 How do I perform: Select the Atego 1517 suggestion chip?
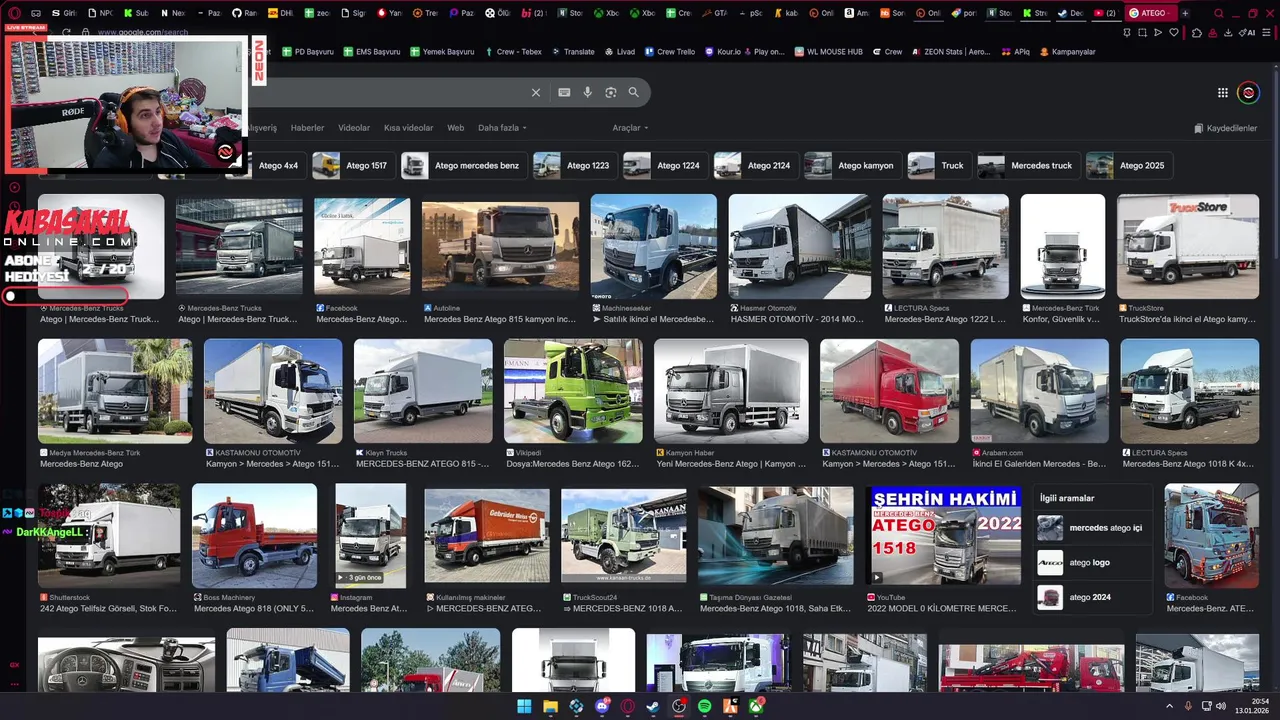(x=352, y=165)
